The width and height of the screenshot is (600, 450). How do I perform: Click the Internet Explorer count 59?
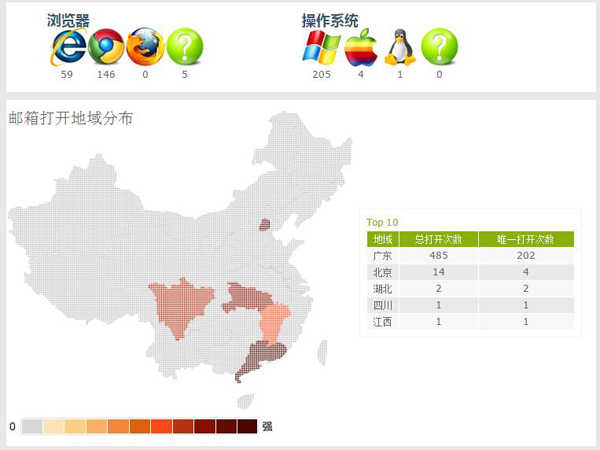(67, 74)
